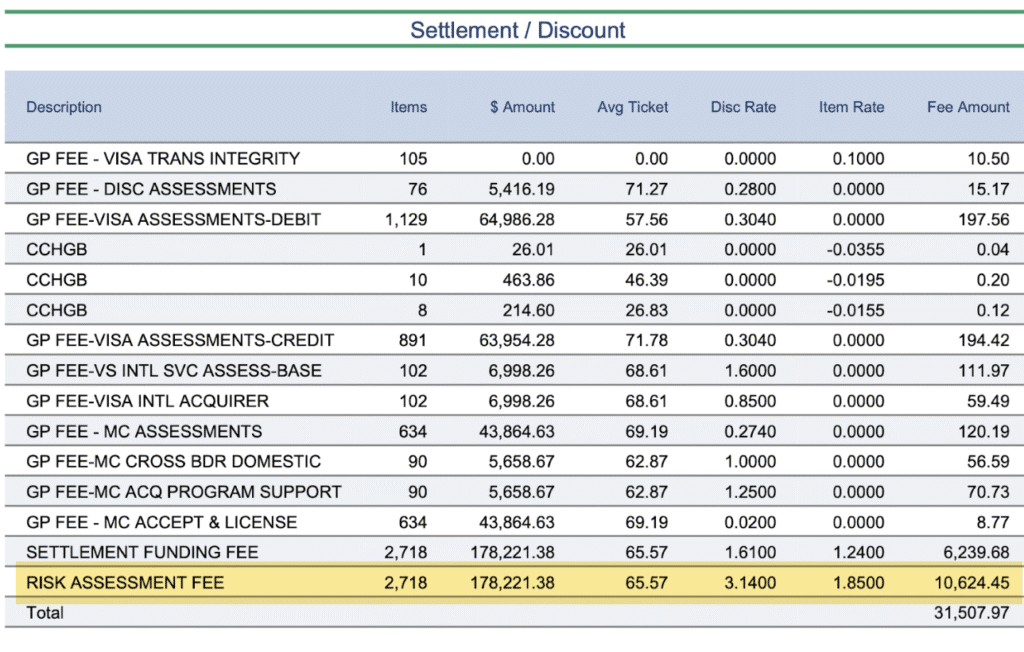The image size is (1024, 652).
Task: Click the 891 items value
Action: click(413, 340)
